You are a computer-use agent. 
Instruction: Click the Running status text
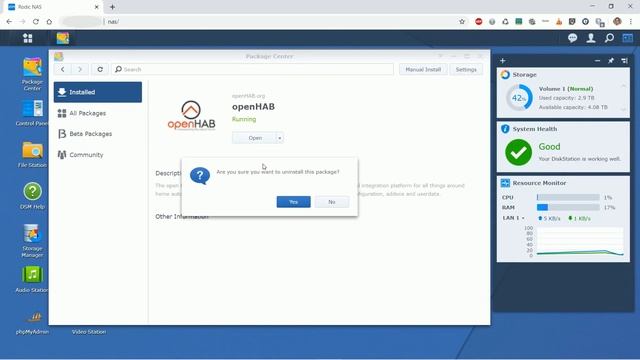(x=244, y=119)
